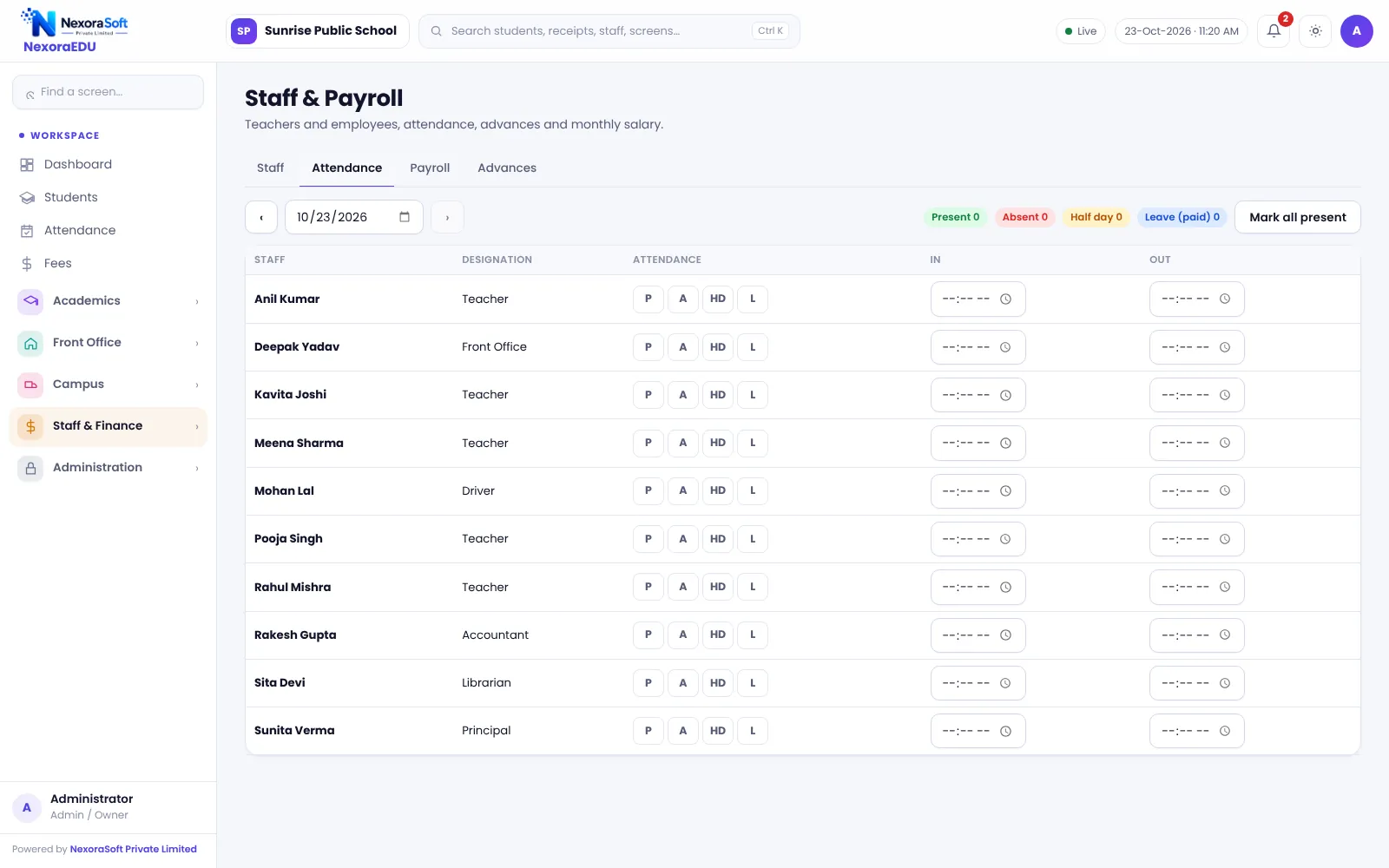Expand the Staff & Finance chevron
The image size is (1389, 868).
197,426
